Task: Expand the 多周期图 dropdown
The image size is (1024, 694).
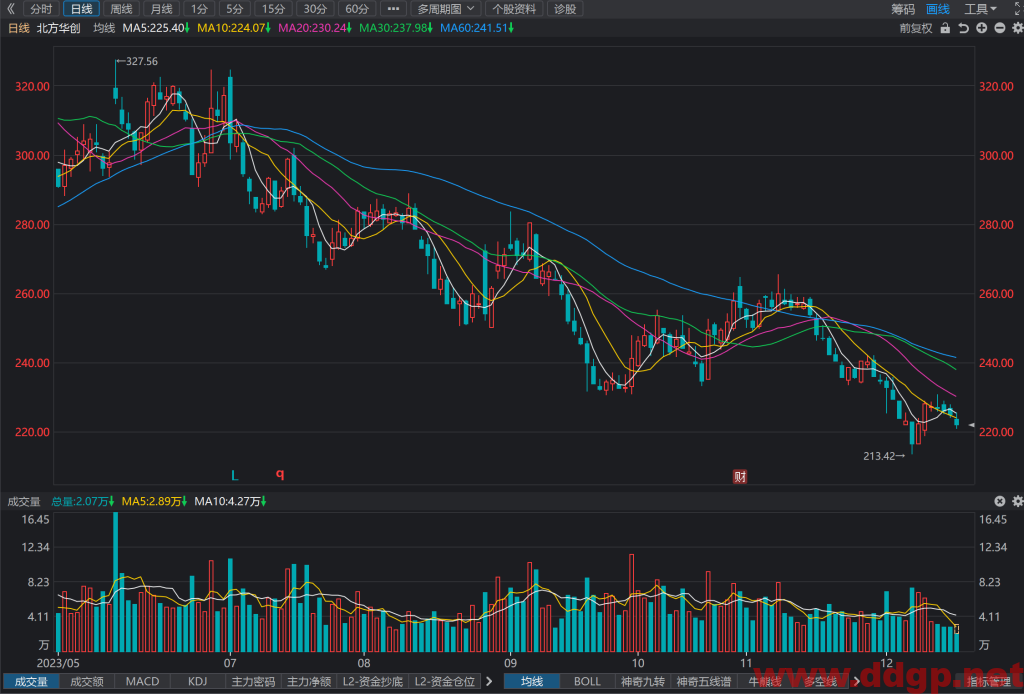Action: click(446, 8)
